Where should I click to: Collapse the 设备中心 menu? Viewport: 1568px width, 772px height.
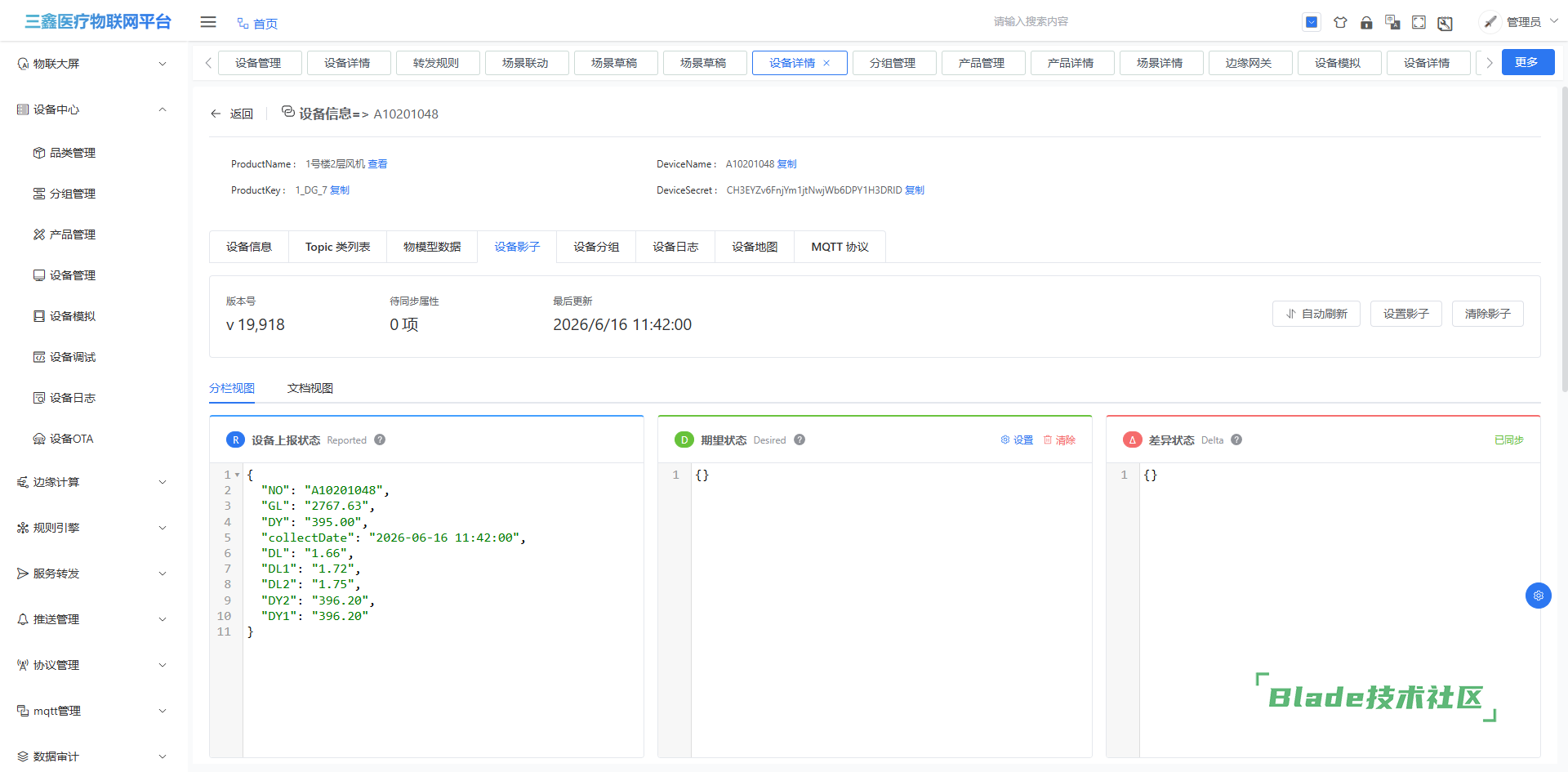(92, 109)
